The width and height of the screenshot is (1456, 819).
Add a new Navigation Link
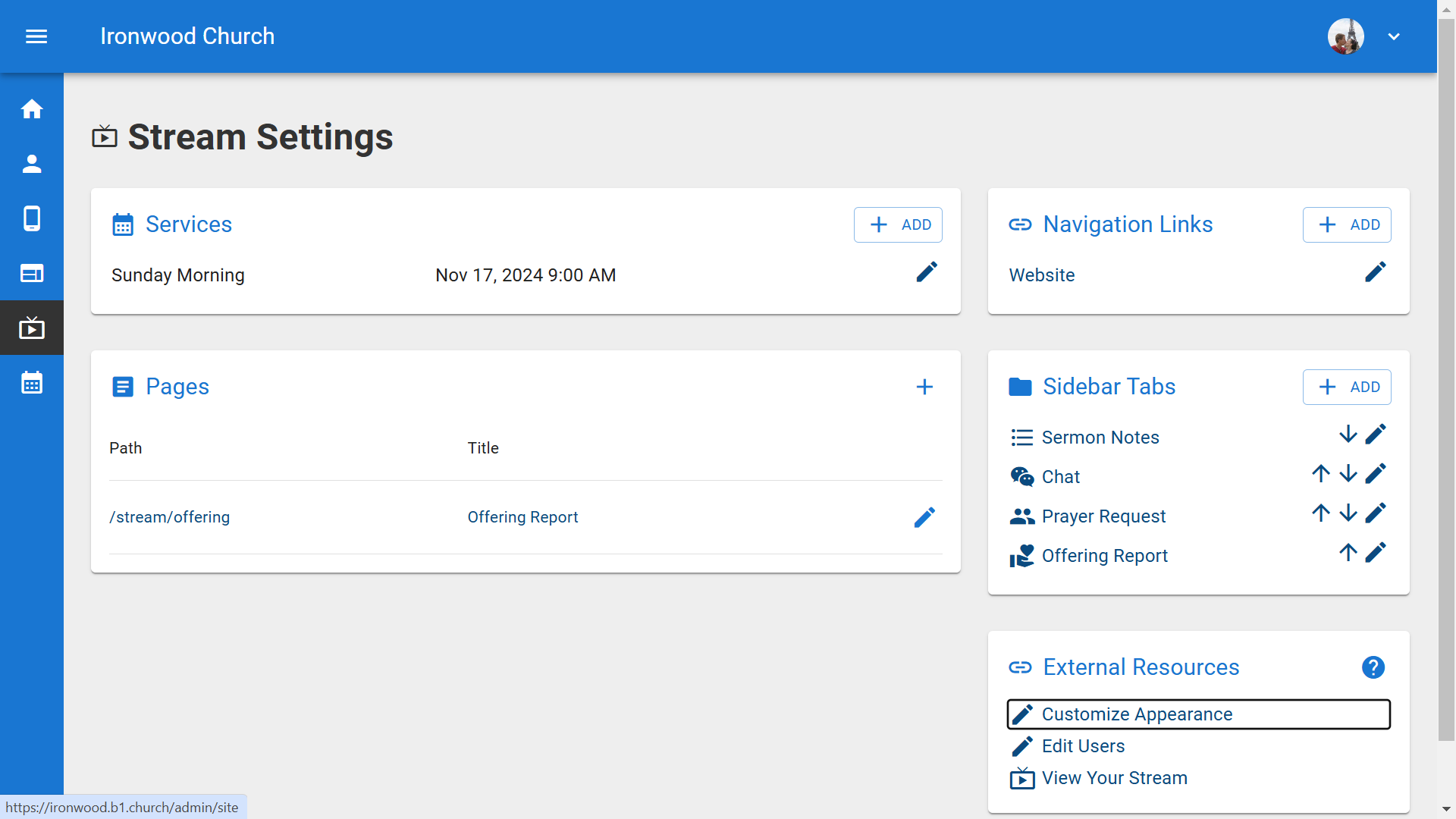coord(1346,224)
